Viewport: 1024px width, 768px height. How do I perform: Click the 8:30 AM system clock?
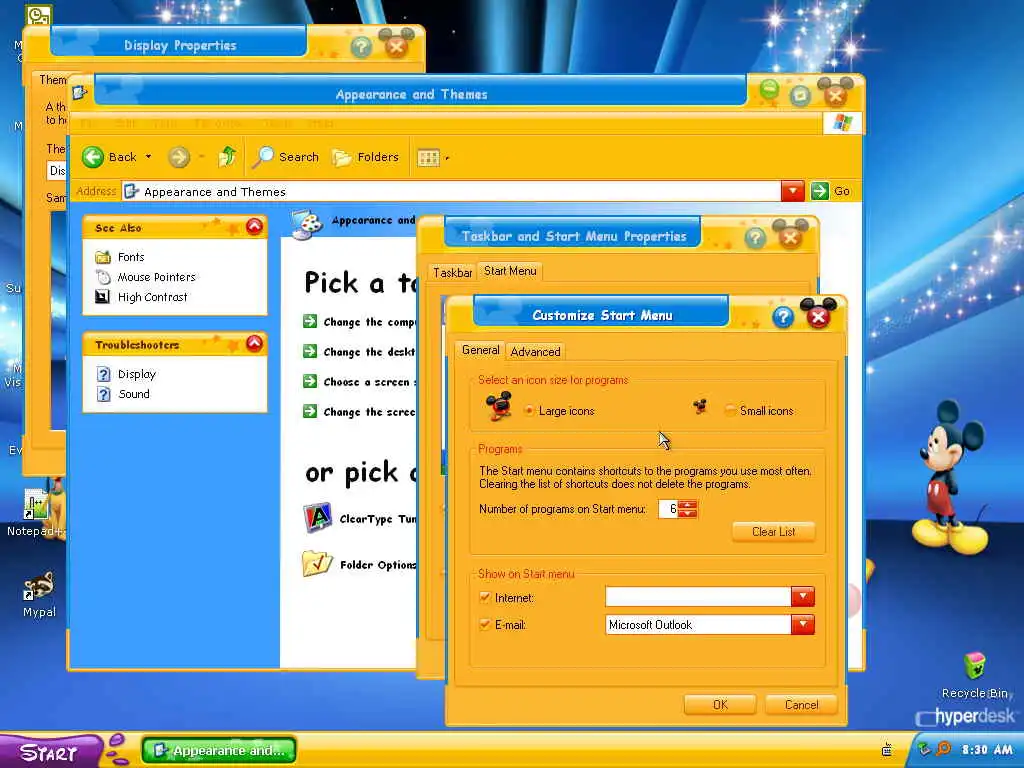point(987,750)
